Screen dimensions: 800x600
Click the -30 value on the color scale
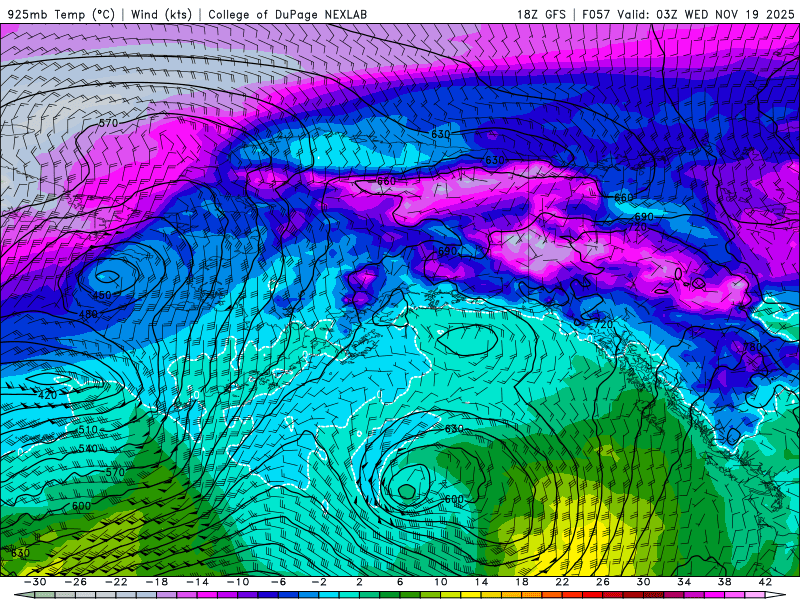click(35, 582)
